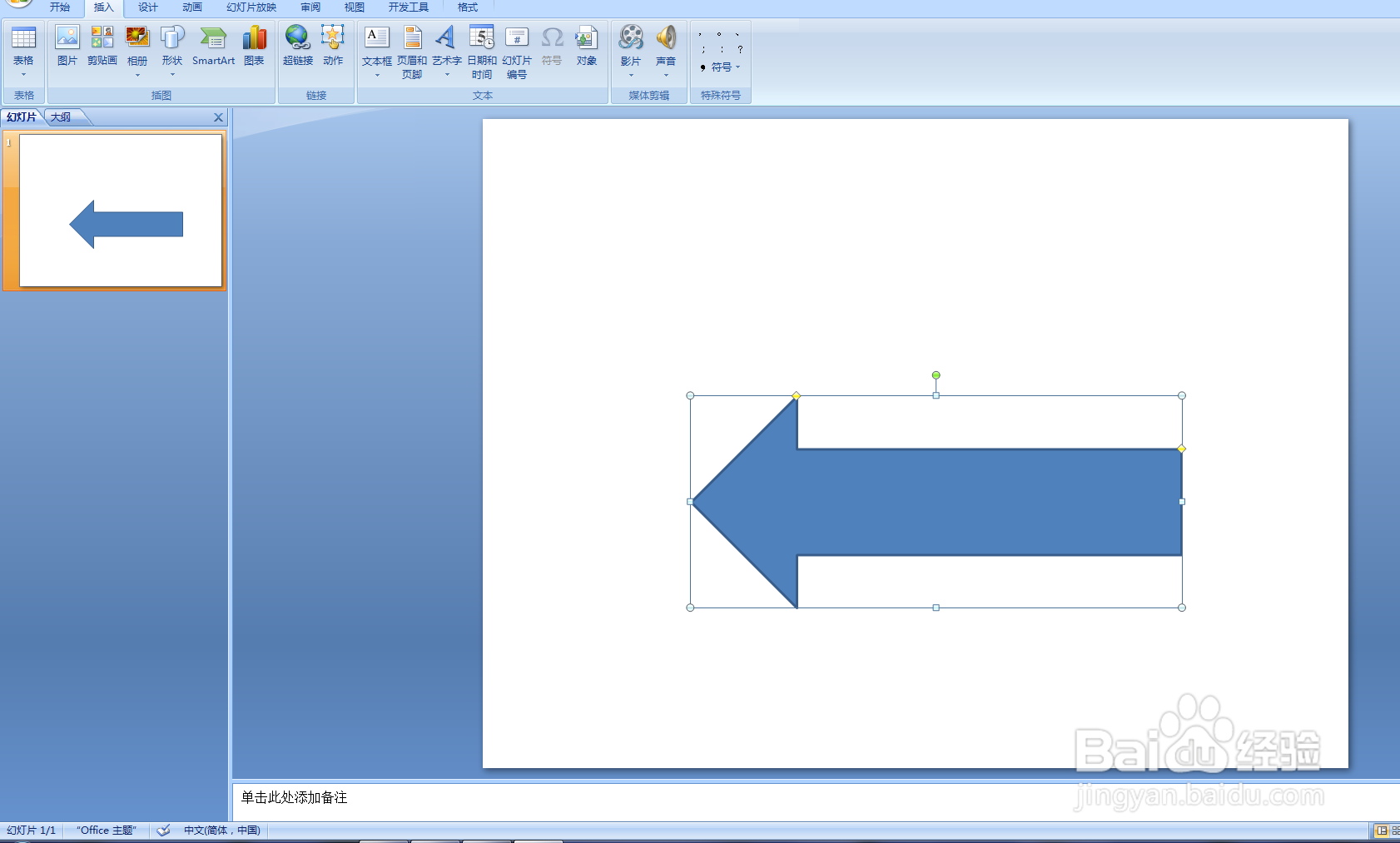The width and height of the screenshot is (1400, 843).
Task: Switch to the 审阅 ribbon tab
Action: coord(310,7)
